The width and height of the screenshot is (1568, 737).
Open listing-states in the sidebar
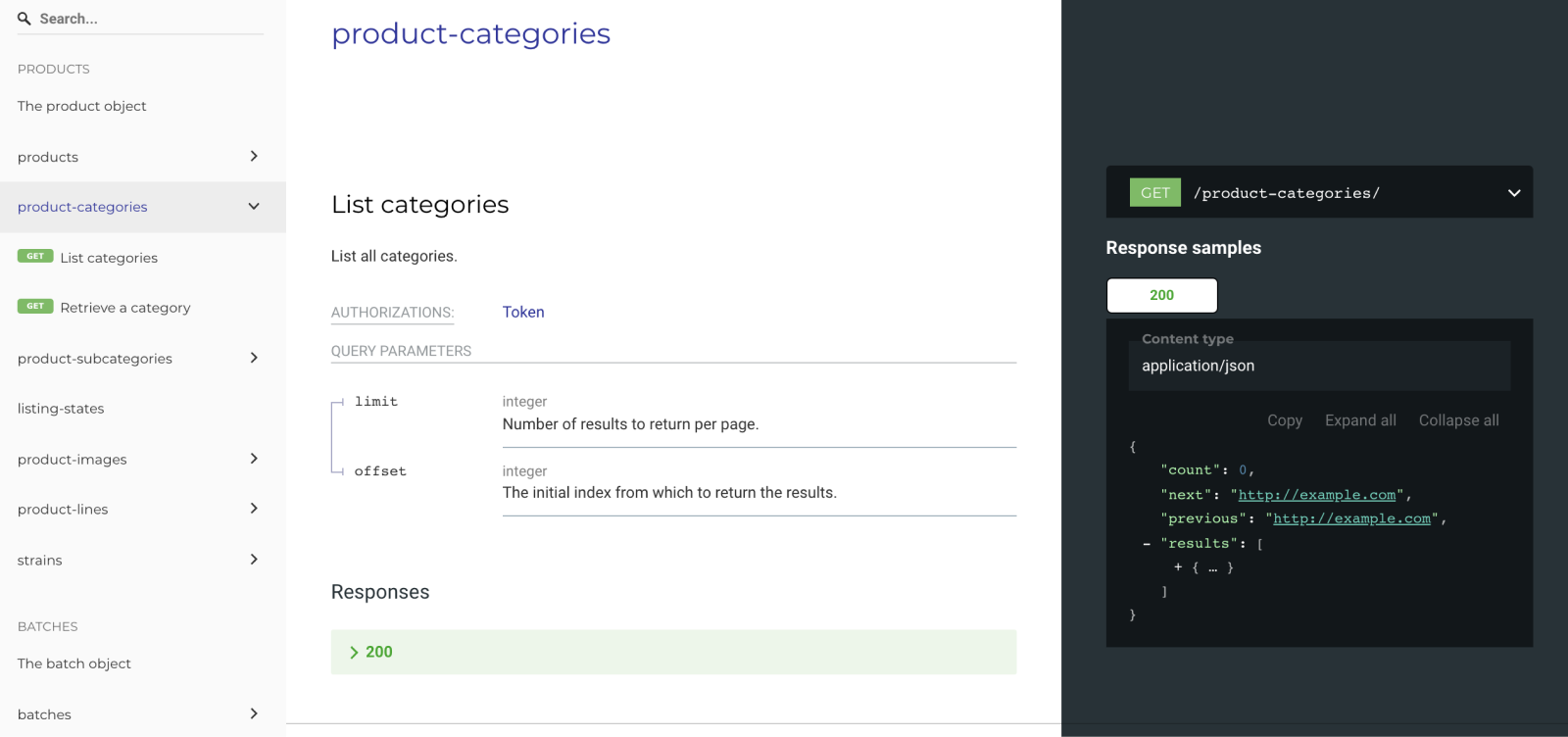pos(61,409)
